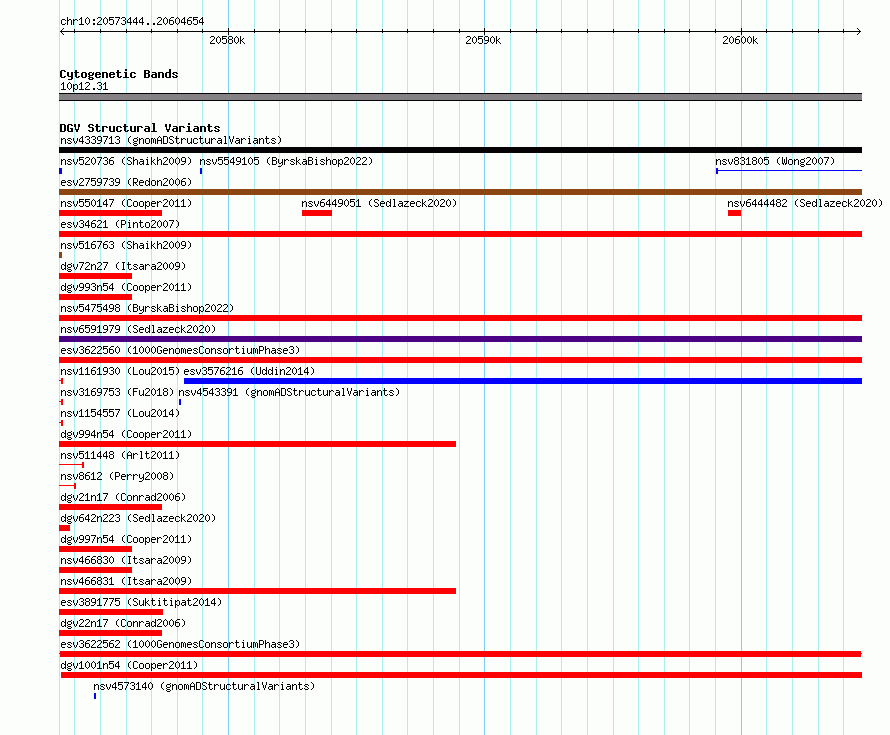Click the blue nsv4573140 variant marker
890x735 pixels.
(95, 696)
